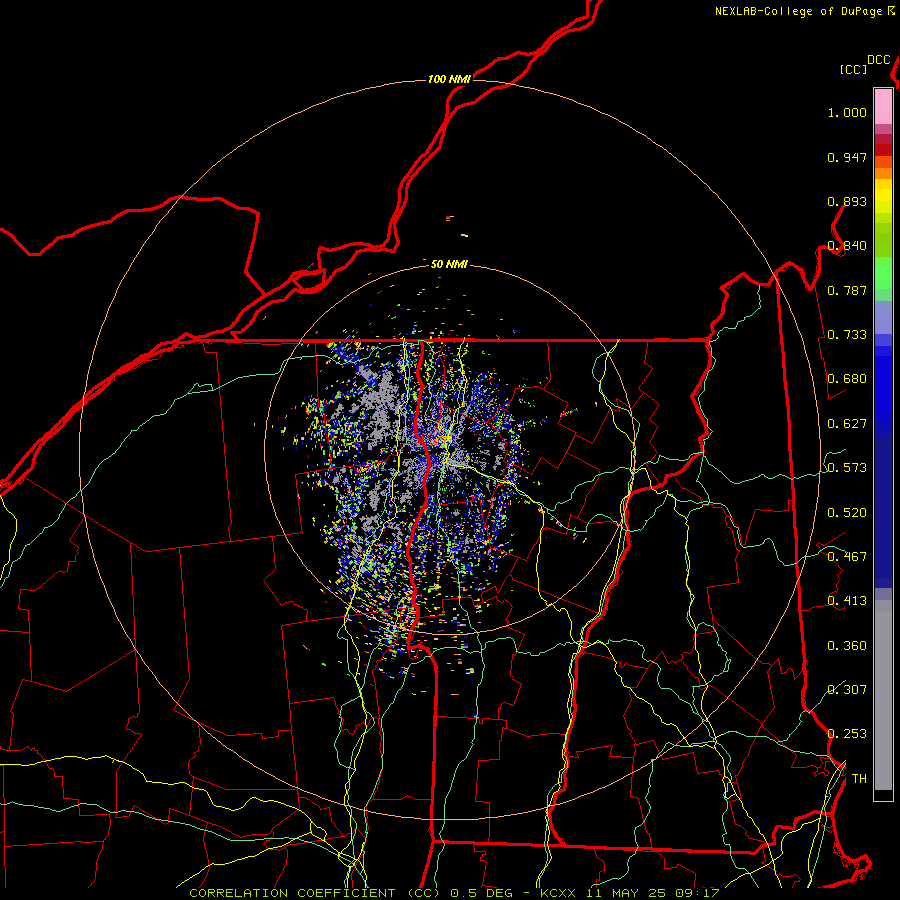Click the NEXLAB-College of DuPage watermark text
The height and width of the screenshot is (900, 900).
798,11
